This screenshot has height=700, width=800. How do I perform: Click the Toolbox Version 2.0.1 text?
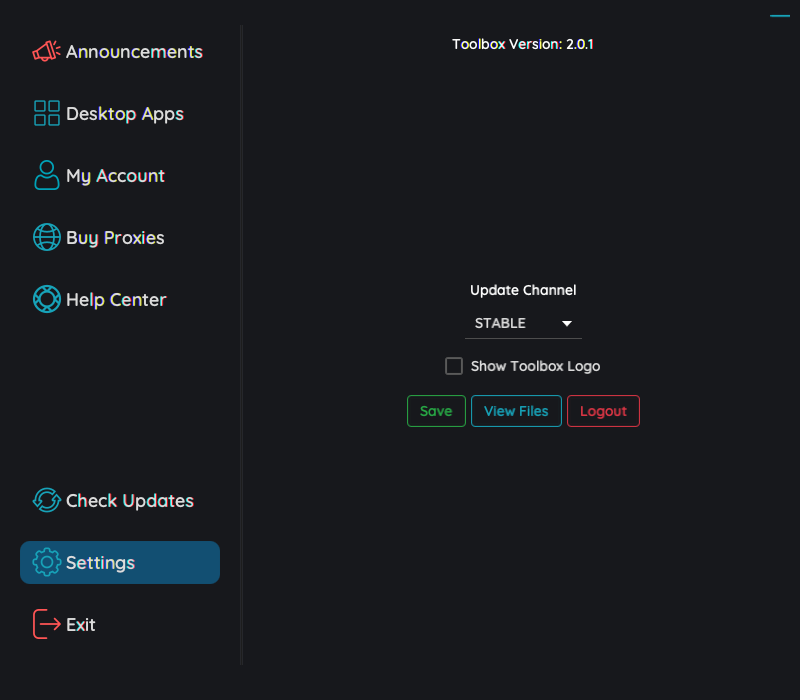522,44
